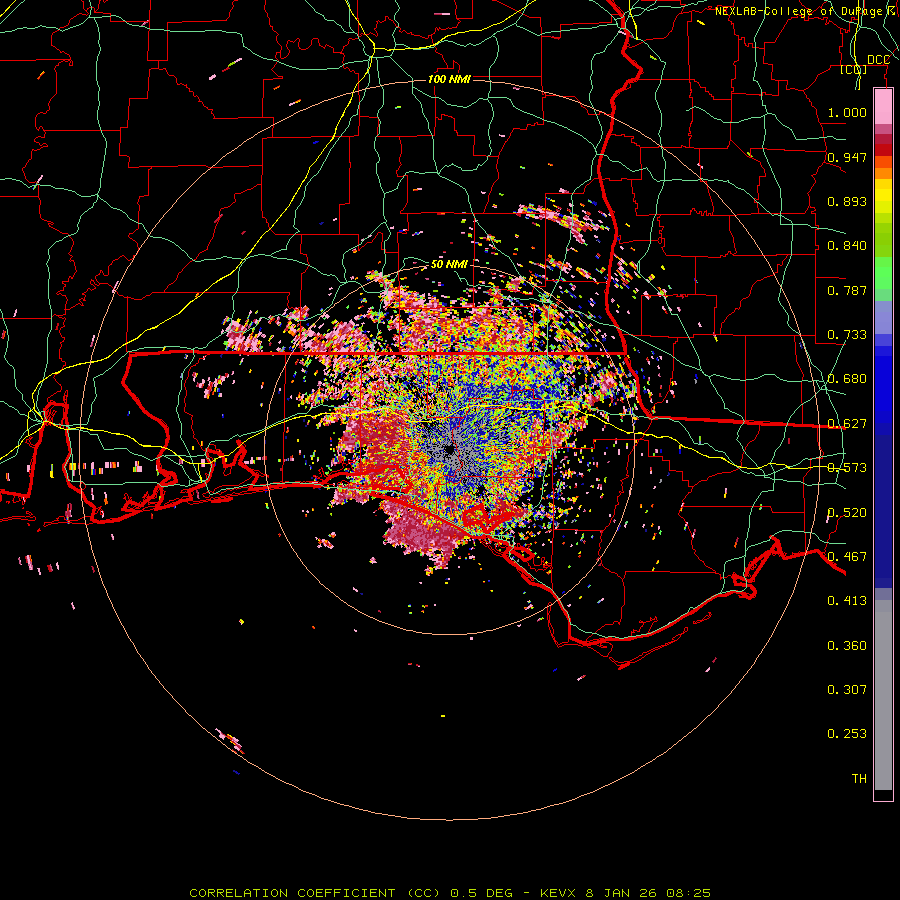Image resolution: width=900 pixels, height=900 pixels.
Task: Select the 0.253 scale value
Action: (x=847, y=734)
